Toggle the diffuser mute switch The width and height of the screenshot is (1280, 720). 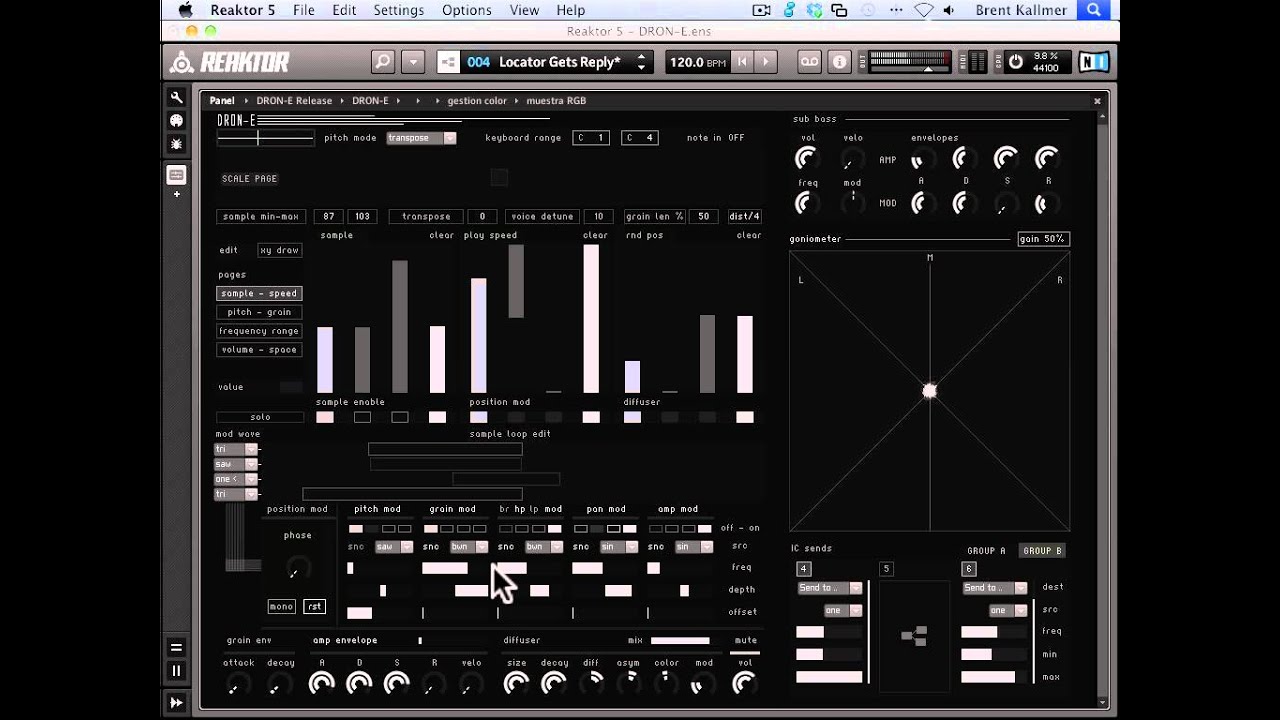point(745,653)
